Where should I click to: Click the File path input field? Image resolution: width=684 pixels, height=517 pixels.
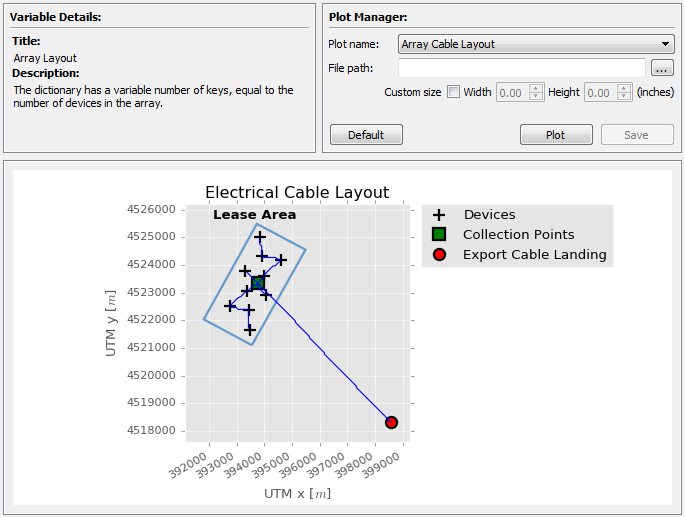521,68
